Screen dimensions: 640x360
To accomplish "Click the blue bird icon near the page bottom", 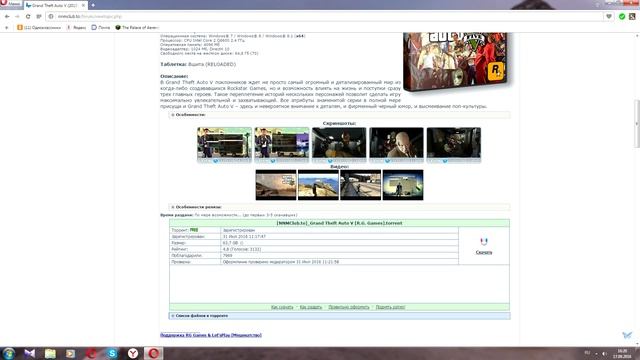I will [x=627, y=335].
